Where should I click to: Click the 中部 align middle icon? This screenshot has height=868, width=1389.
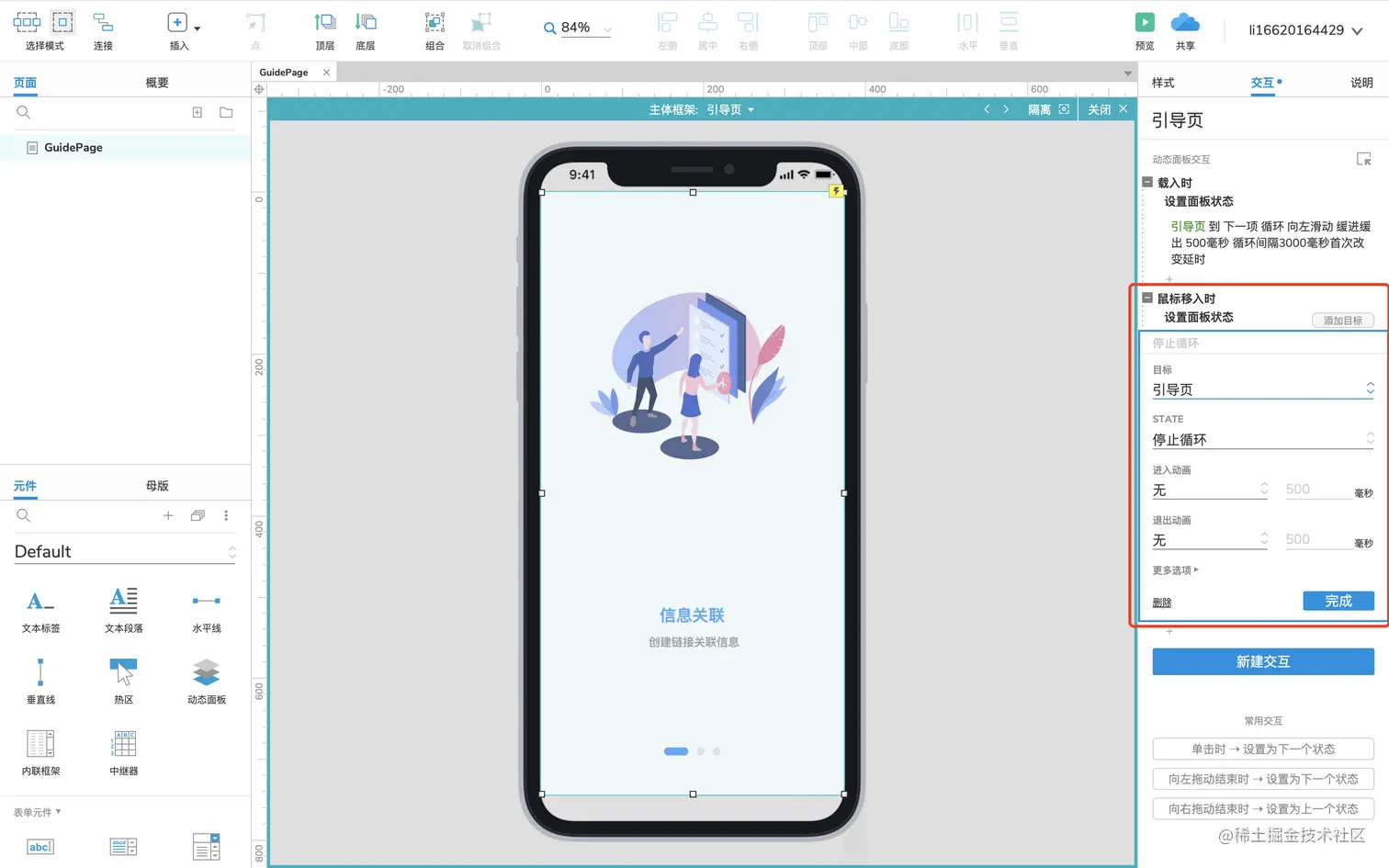click(x=858, y=22)
